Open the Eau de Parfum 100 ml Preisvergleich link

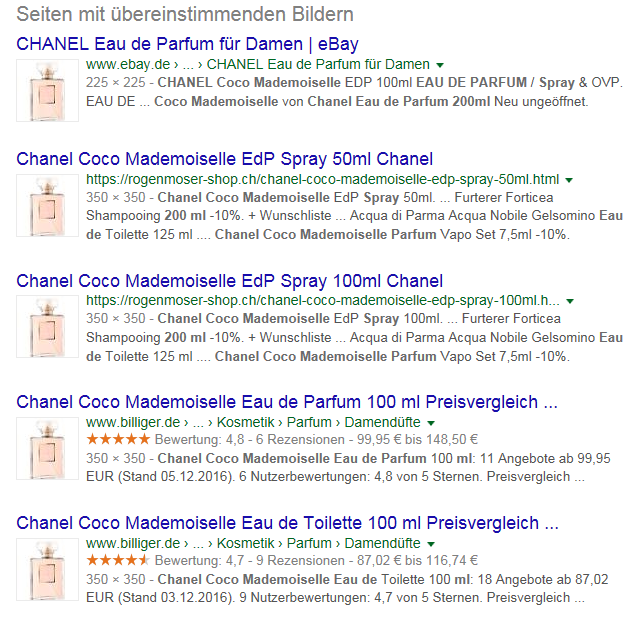click(287, 402)
